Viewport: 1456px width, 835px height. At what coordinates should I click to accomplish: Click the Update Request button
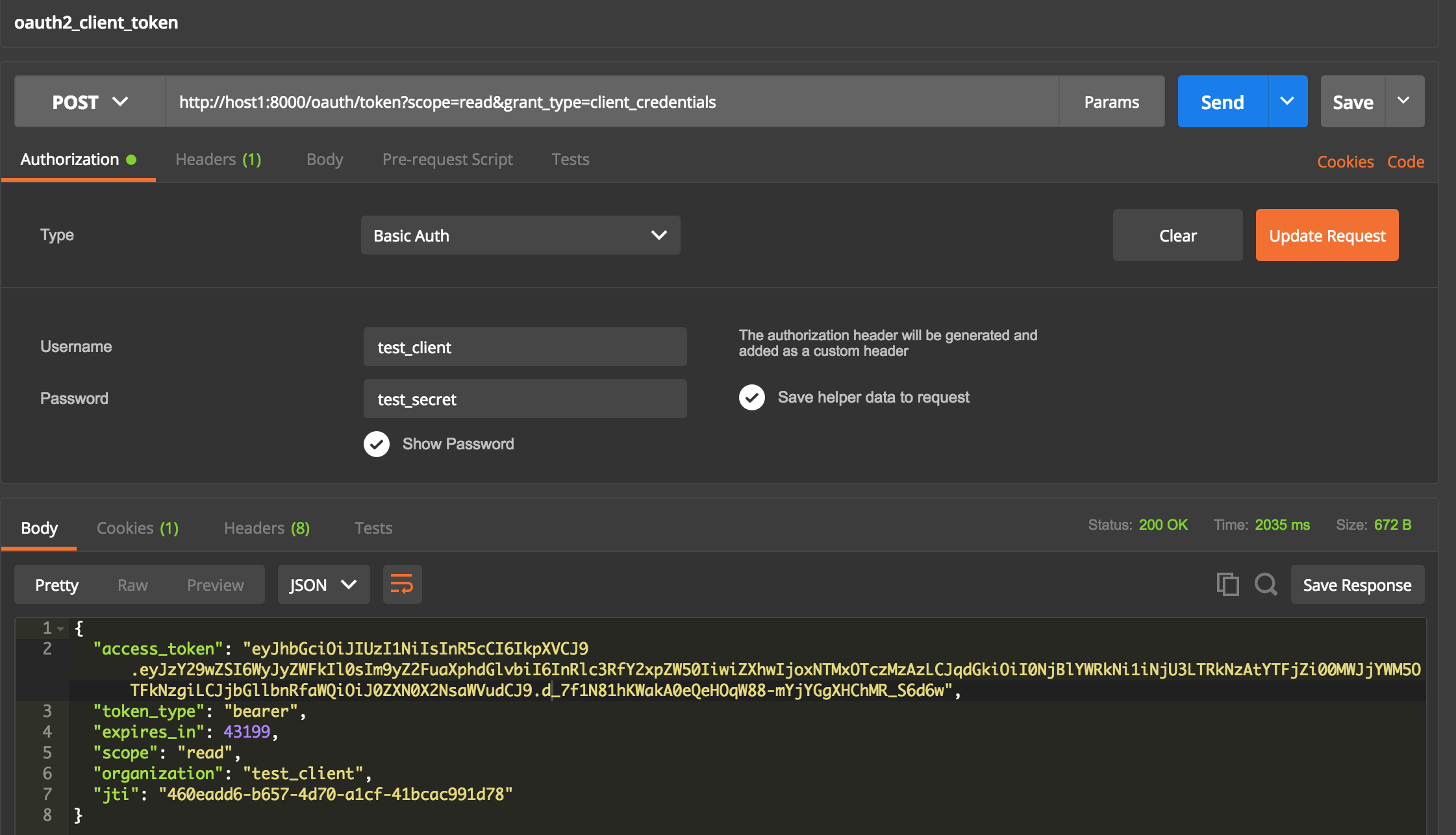(1327, 235)
